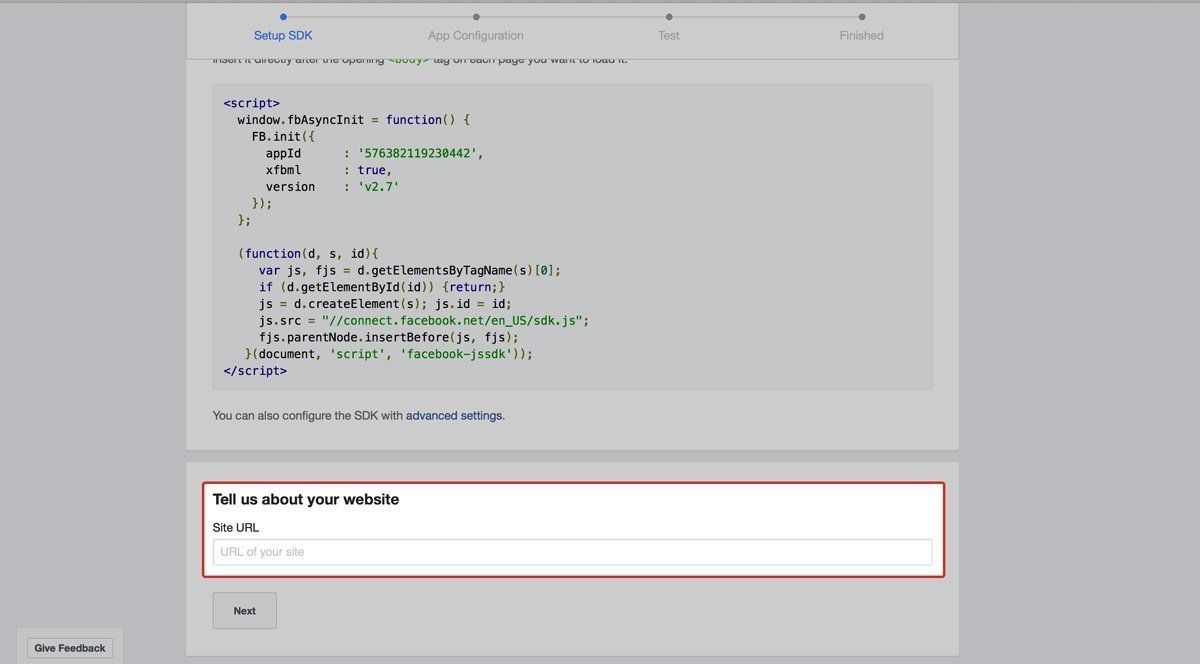
Task: Click the 'Site URL' label
Action: [236, 527]
